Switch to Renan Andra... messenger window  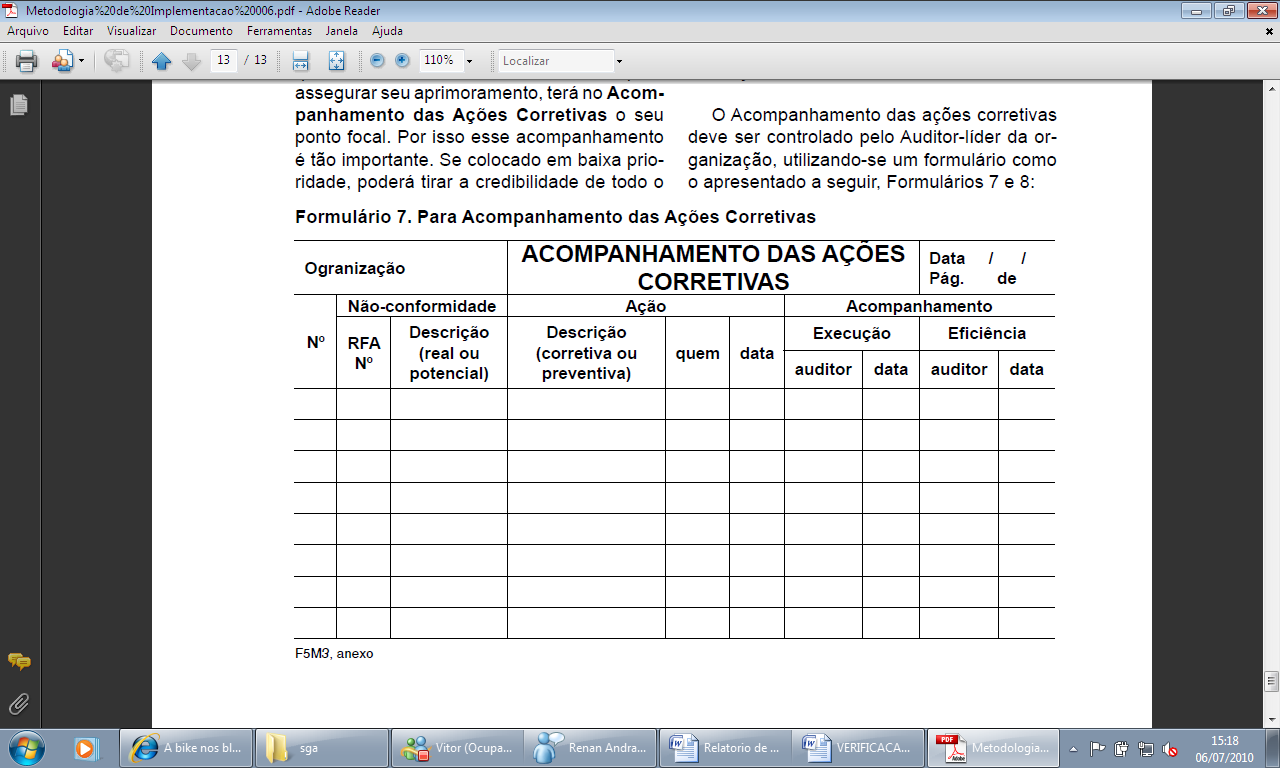click(x=592, y=748)
